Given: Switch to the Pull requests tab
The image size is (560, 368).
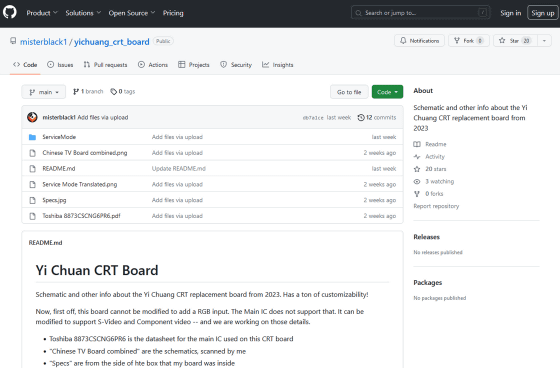Looking at the screenshot, I should (105, 65).
